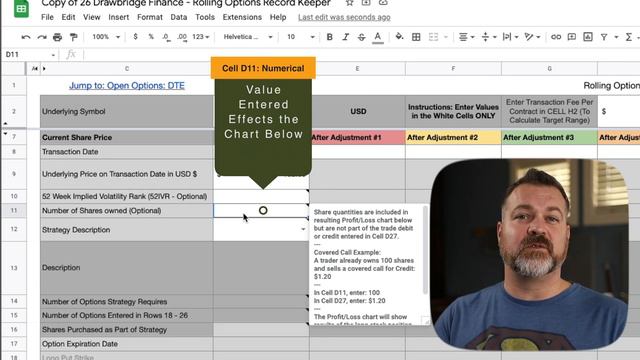Open the View menu
The height and width of the screenshot is (360, 640).
91,17
